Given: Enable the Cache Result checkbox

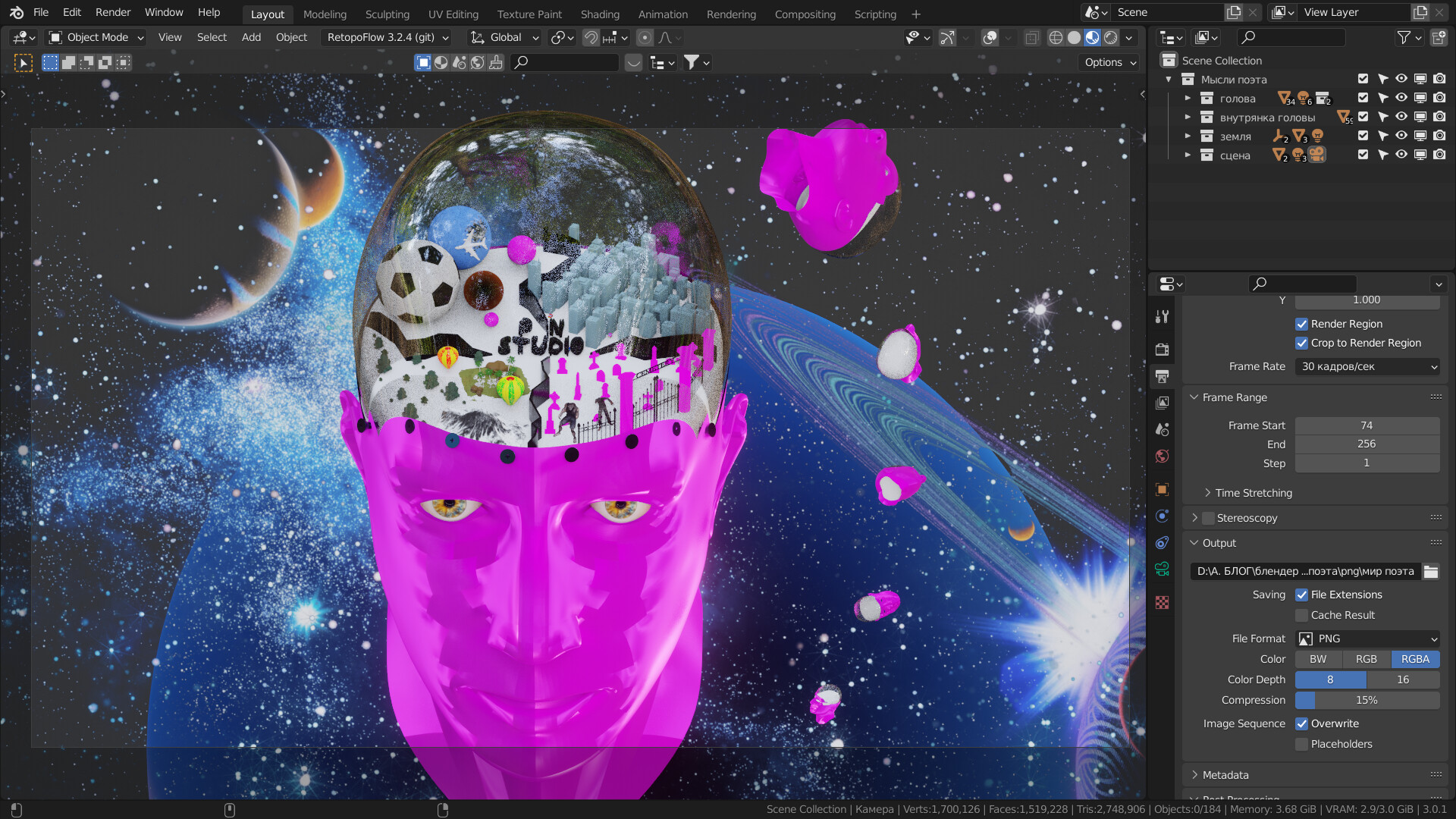Looking at the screenshot, I should 1301,615.
